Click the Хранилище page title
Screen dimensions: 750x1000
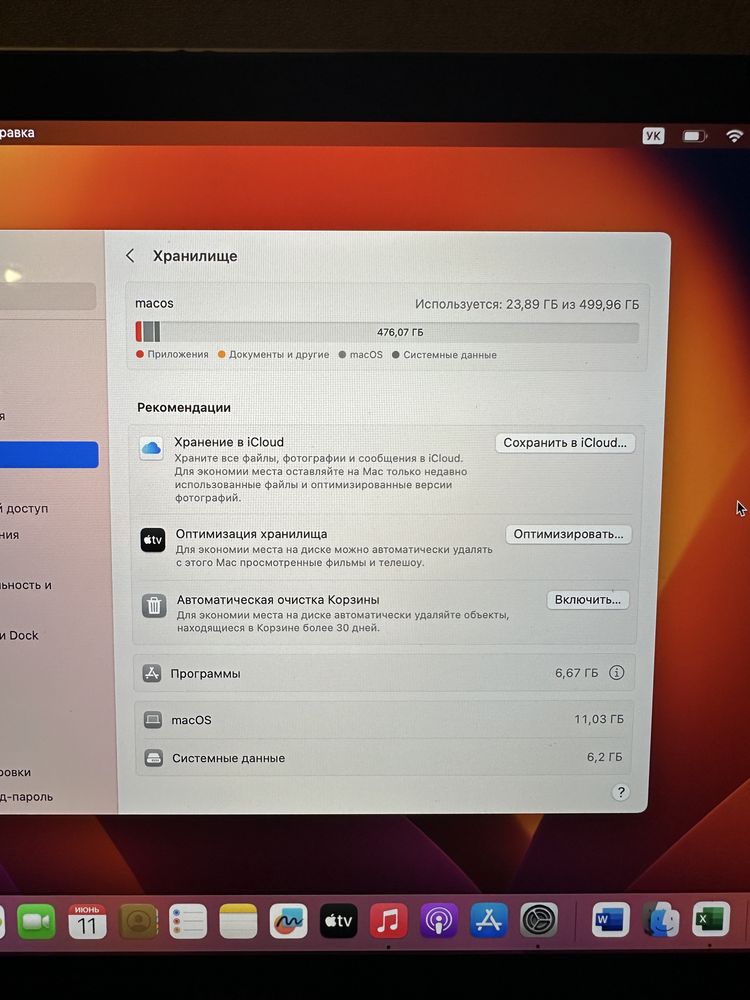tap(195, 256)
